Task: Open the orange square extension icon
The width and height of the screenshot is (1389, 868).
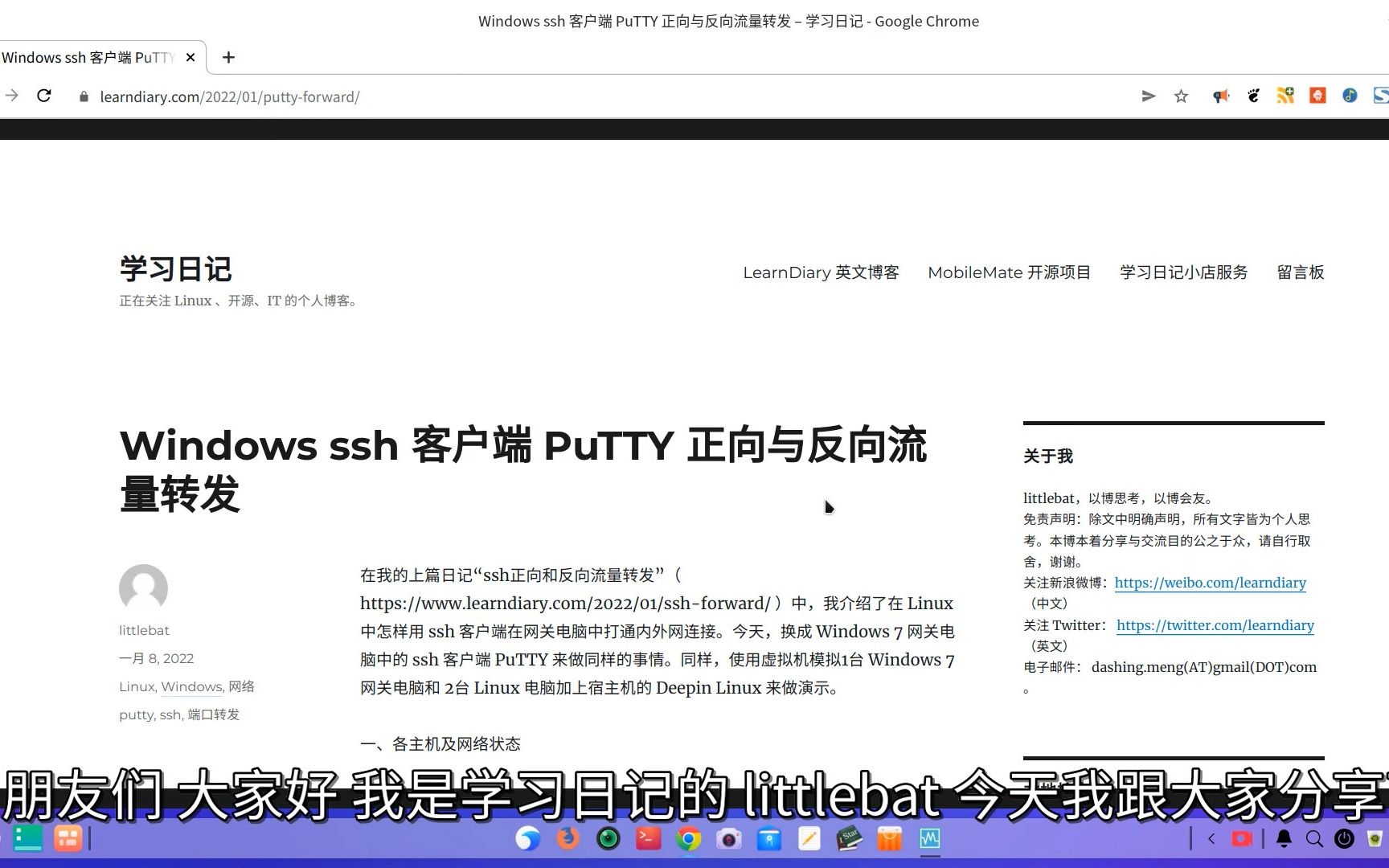Action: 1317,96
